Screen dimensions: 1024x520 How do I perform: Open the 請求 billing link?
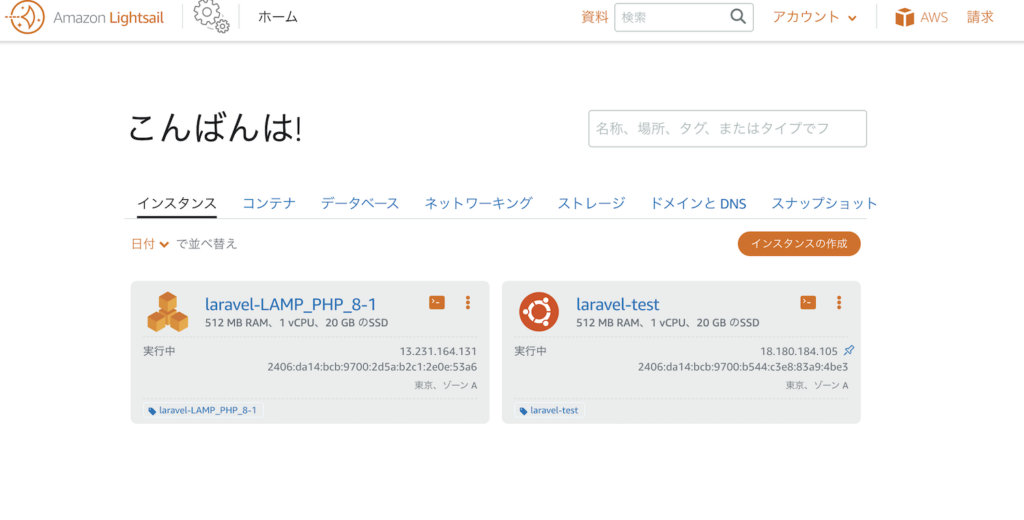(x=980, y=18)
